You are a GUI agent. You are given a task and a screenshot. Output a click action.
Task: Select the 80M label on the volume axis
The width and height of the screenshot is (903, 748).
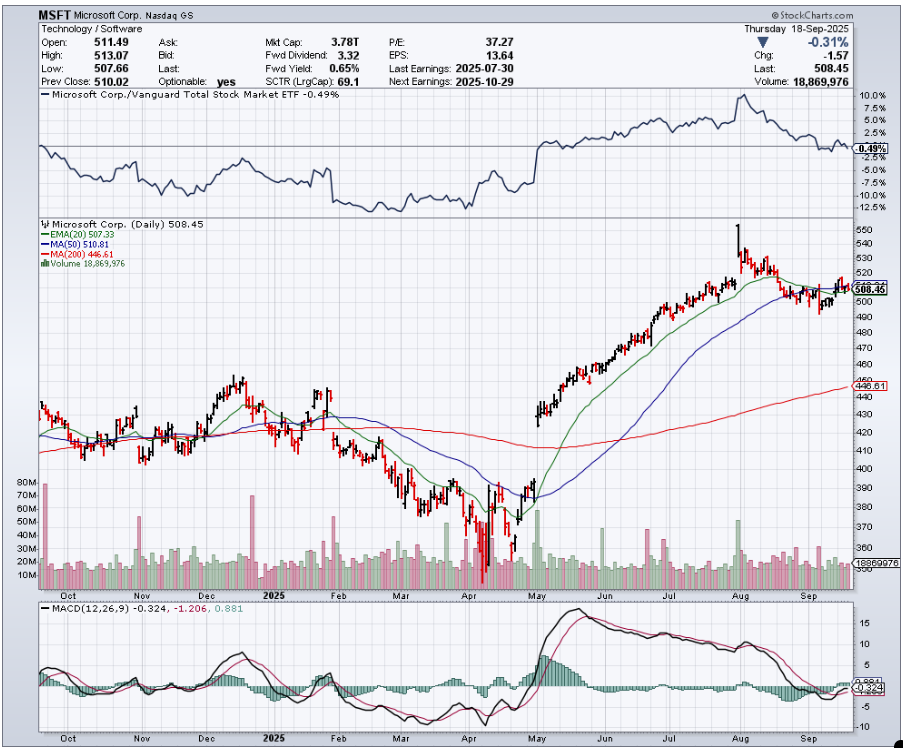pyautogui.click(x=27, y=482)
